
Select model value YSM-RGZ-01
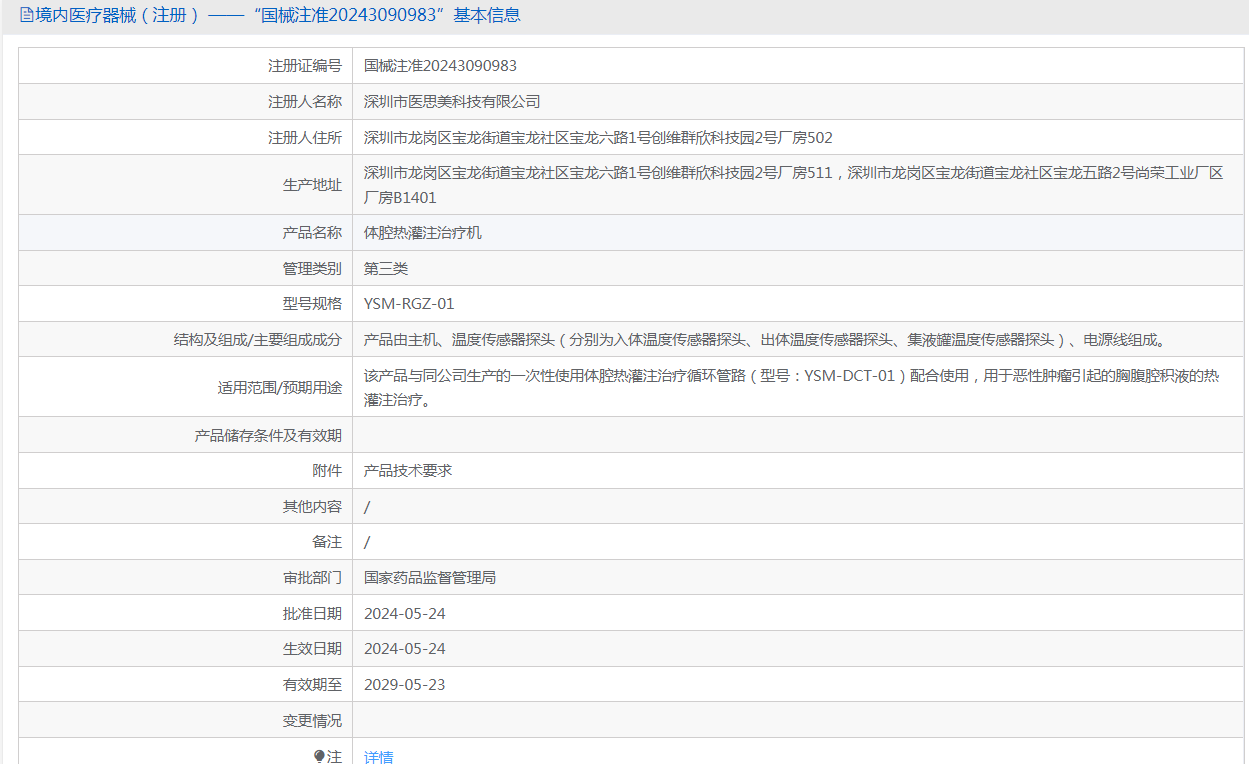point(409,304)
